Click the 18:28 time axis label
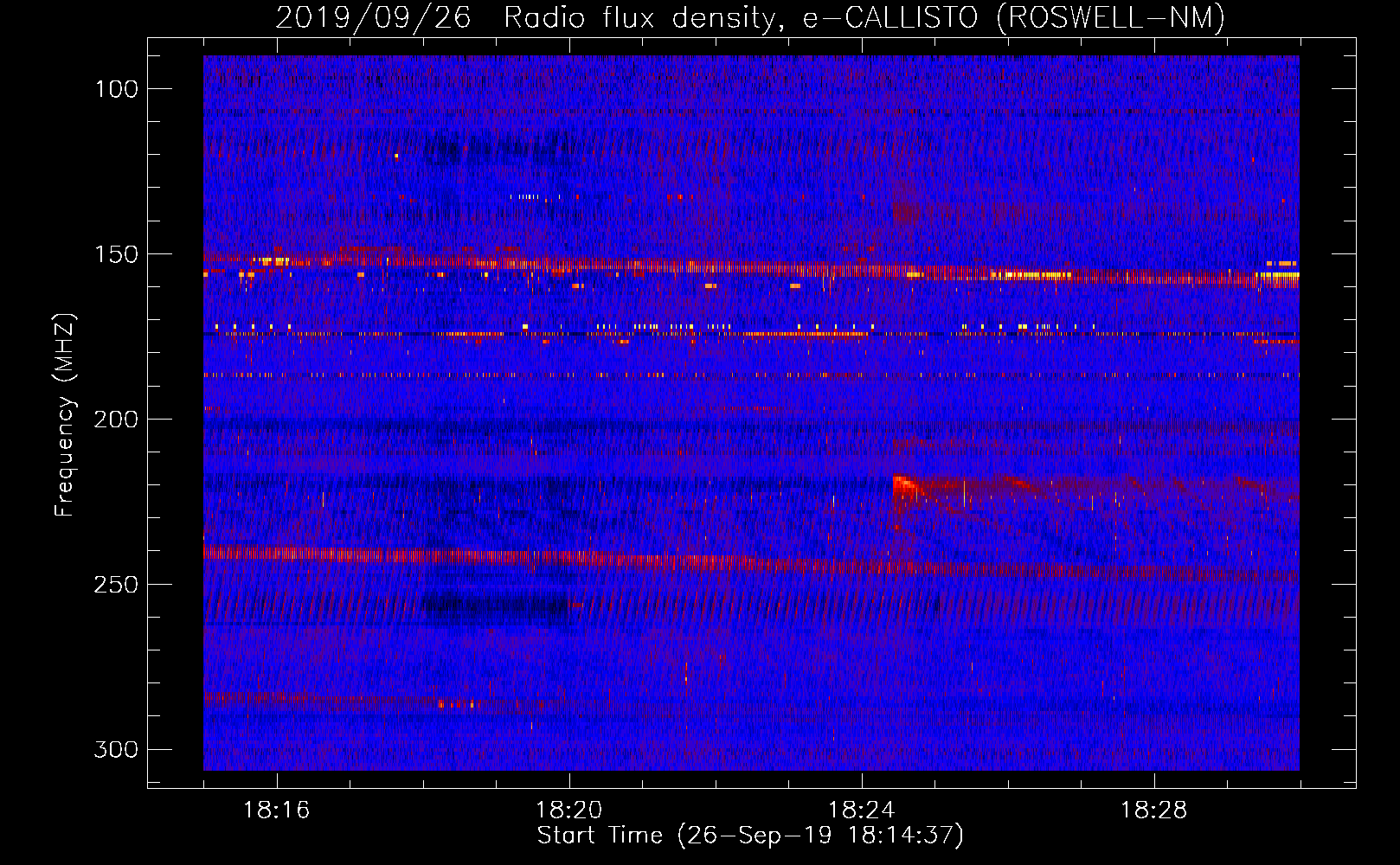The image size is (1400, 865). [x=1154, y=811]
